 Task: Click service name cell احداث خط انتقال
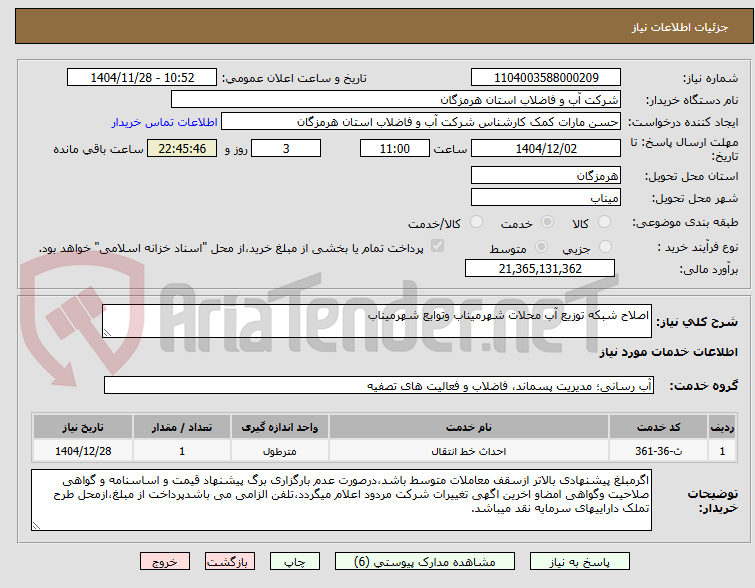[x=469, y=451]
